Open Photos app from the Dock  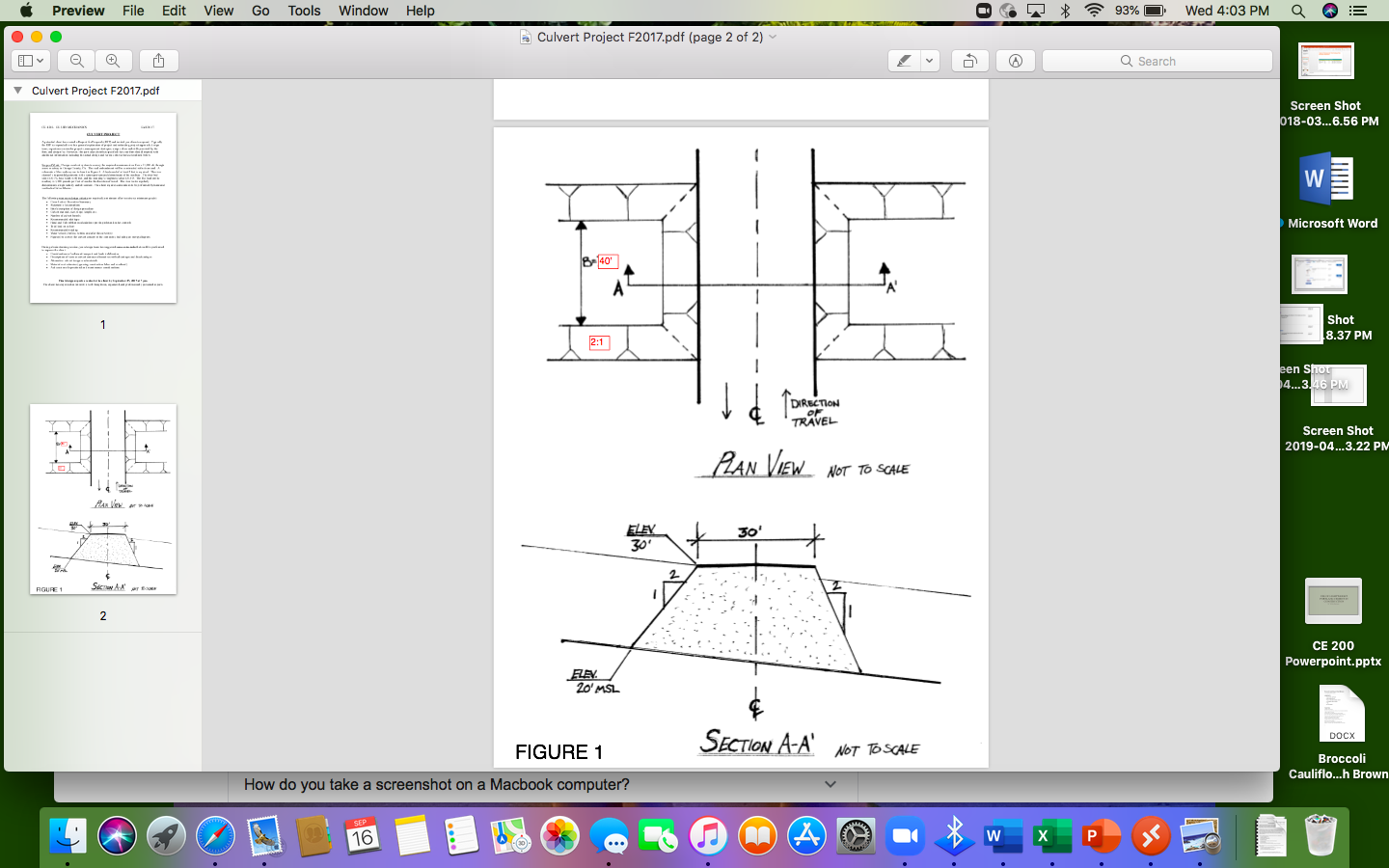559,835
